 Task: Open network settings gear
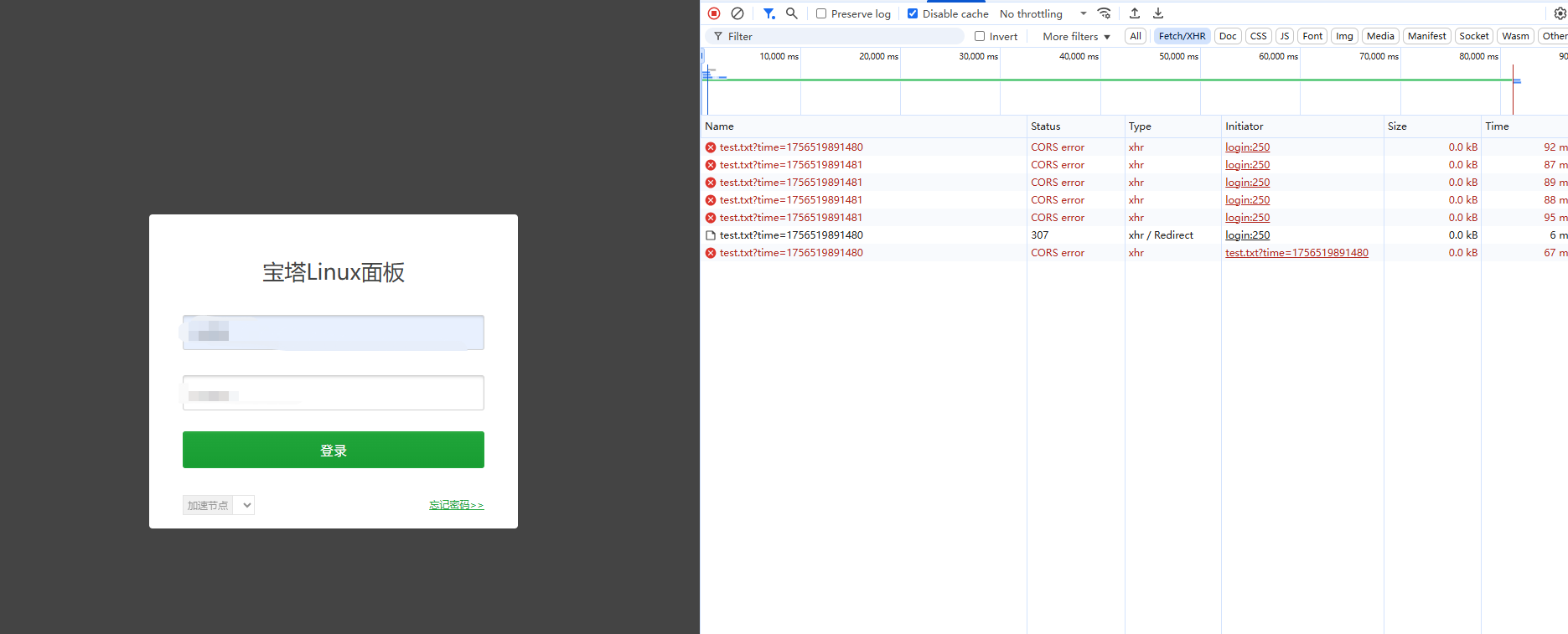[1560, 13]
